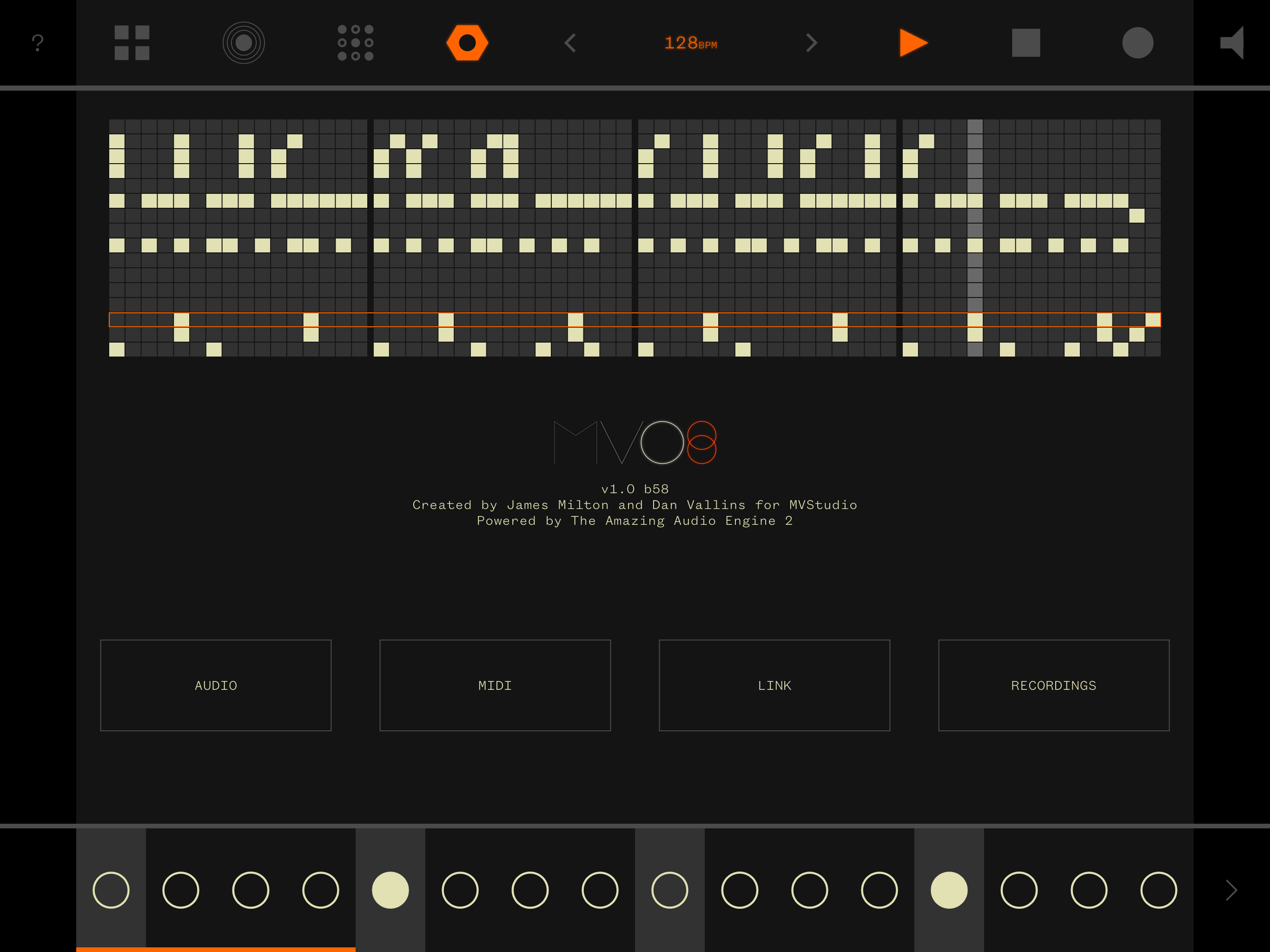Turn off the filled step 13
This screenshot has height=952, width=1270.
tap(949, 890)
